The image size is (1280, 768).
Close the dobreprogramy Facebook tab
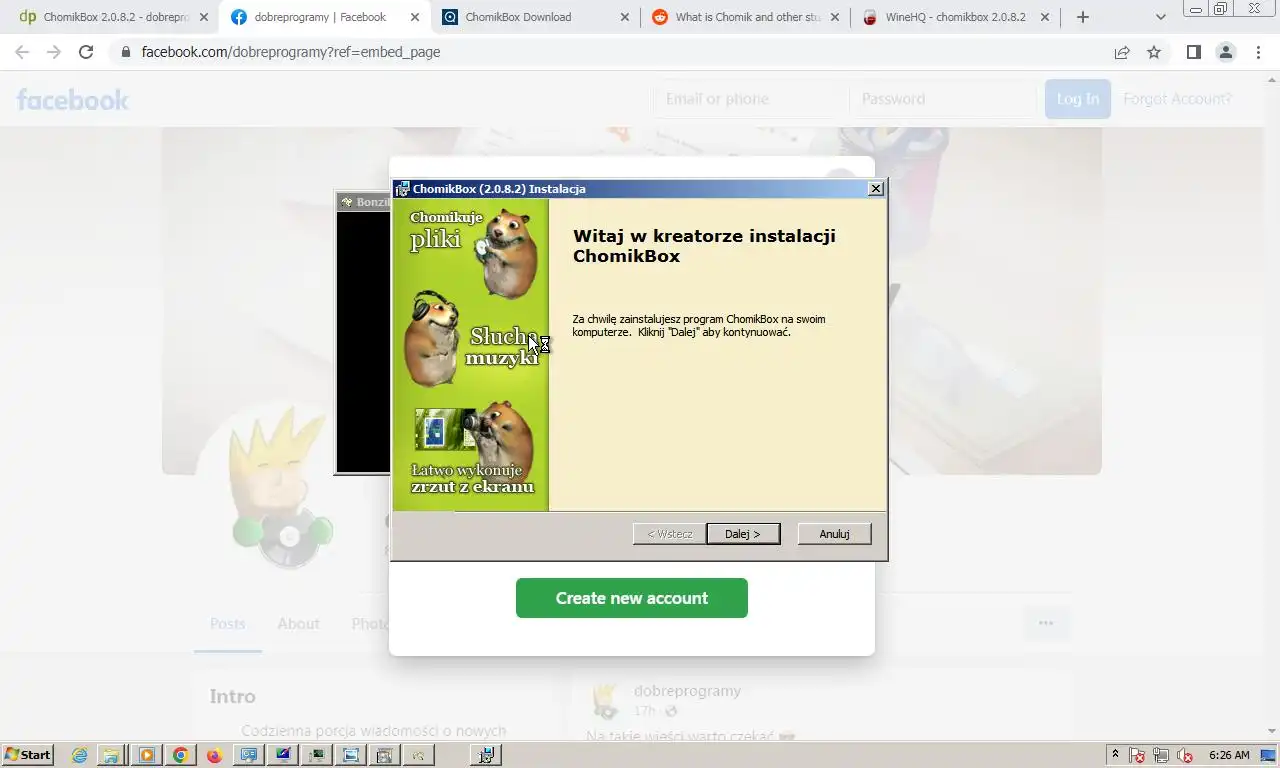tap(415, 17)
